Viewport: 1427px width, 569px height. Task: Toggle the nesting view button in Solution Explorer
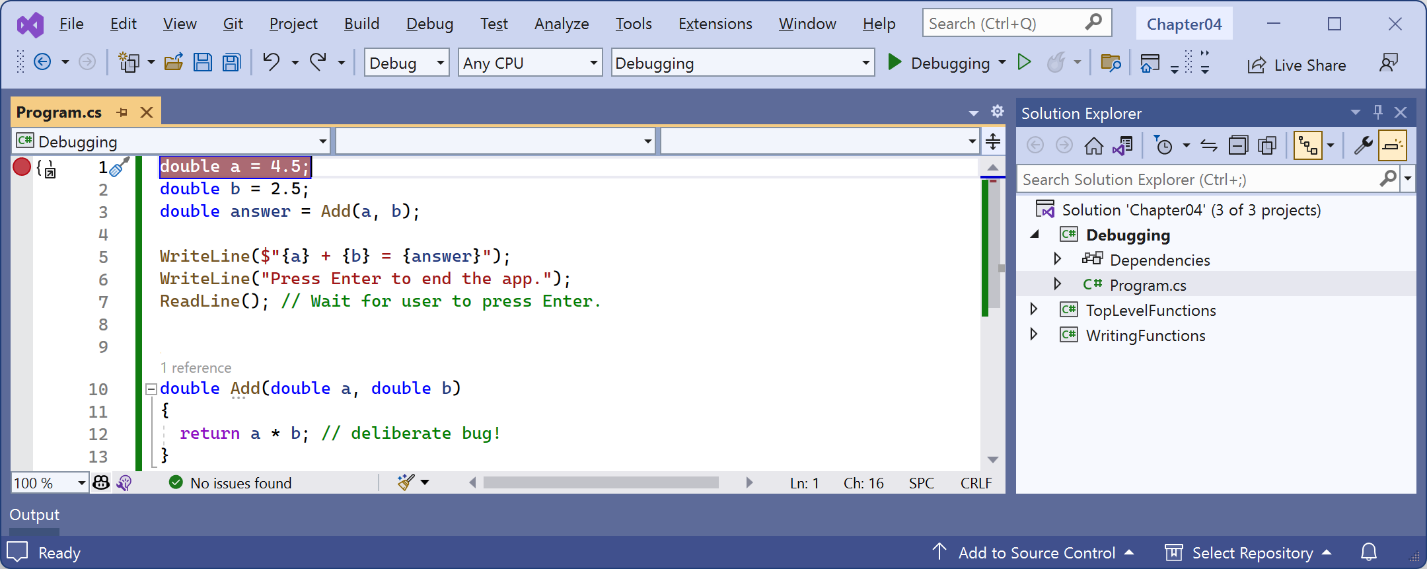pyautogui.click(x=1308, y=146)
